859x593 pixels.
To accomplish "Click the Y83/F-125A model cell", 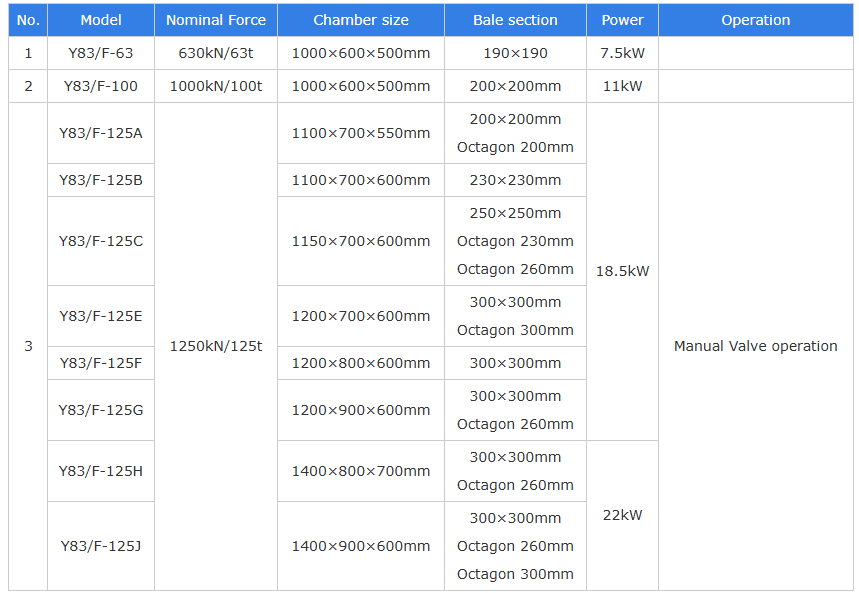I will [x=101, y=133].
